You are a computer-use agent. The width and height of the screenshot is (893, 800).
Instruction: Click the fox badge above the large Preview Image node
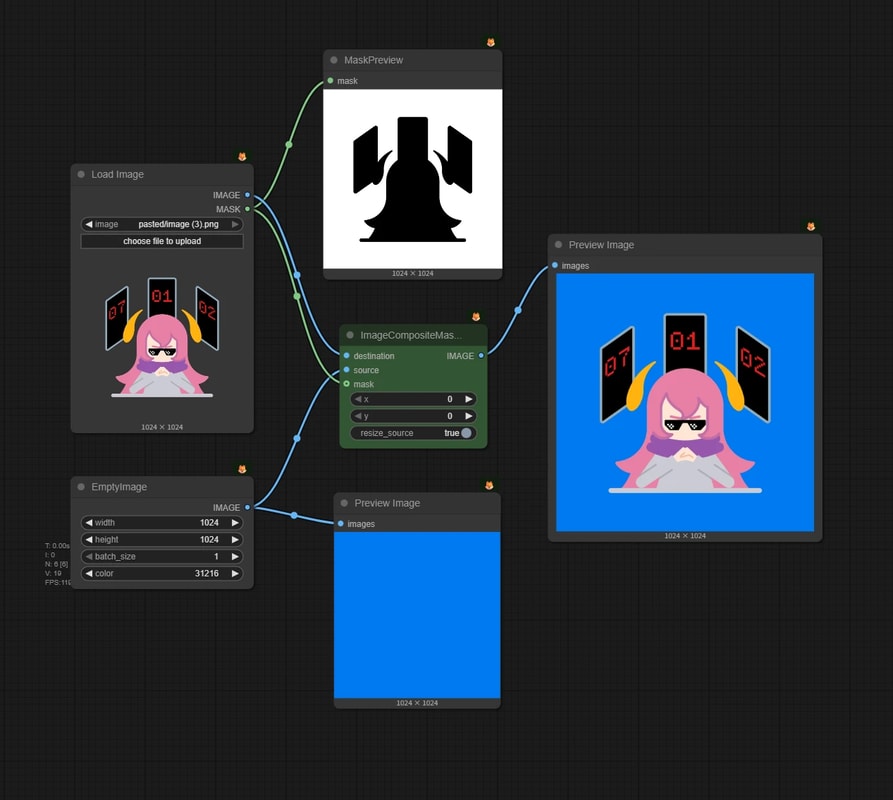click(811, 227)
